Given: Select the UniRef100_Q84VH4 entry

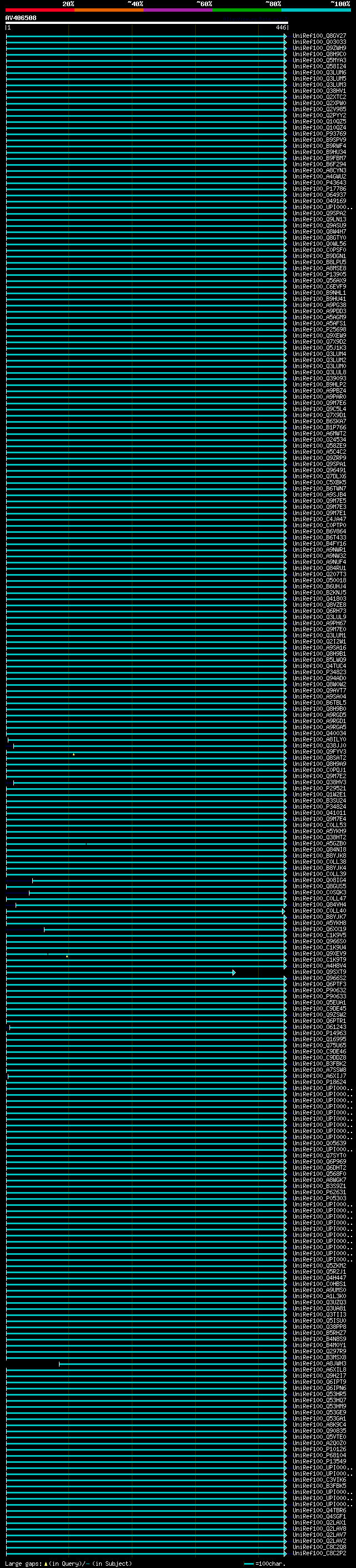Looking at the screenshot, I should (x=319, y=905).
